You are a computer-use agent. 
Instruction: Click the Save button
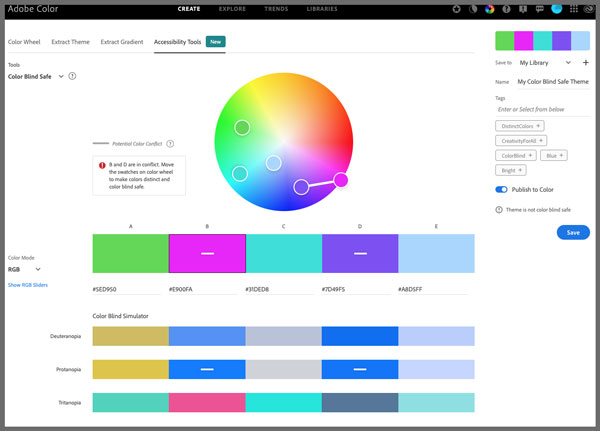pos(573,232)
